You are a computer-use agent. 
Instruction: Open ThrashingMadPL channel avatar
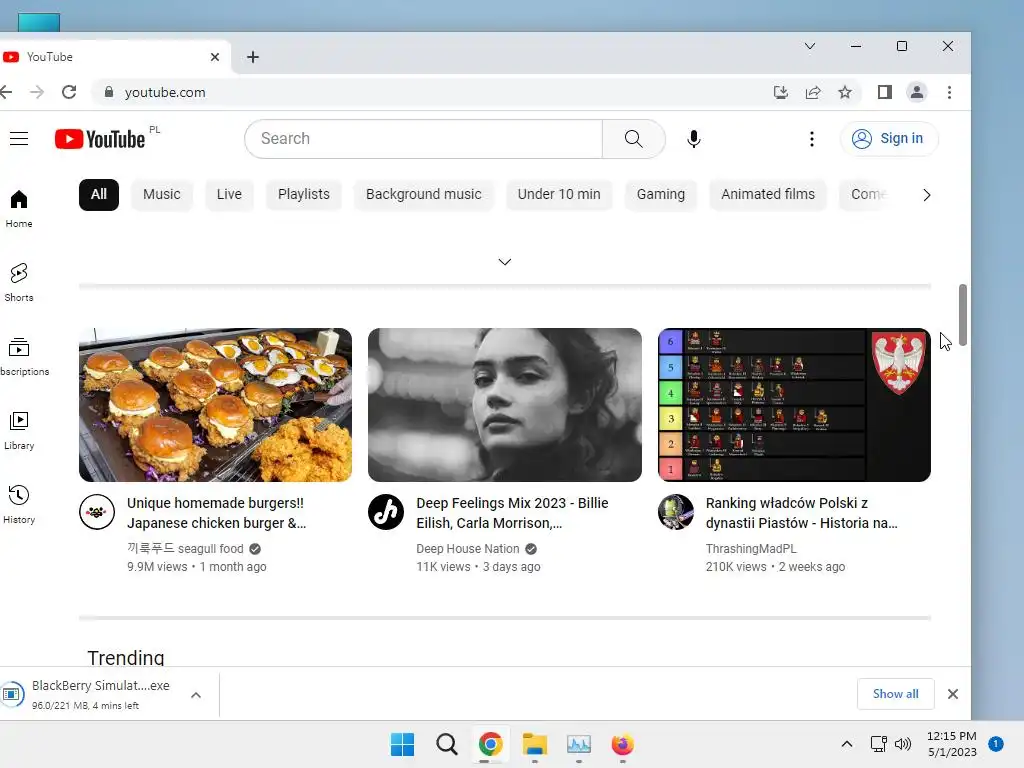tap(676, 512)
